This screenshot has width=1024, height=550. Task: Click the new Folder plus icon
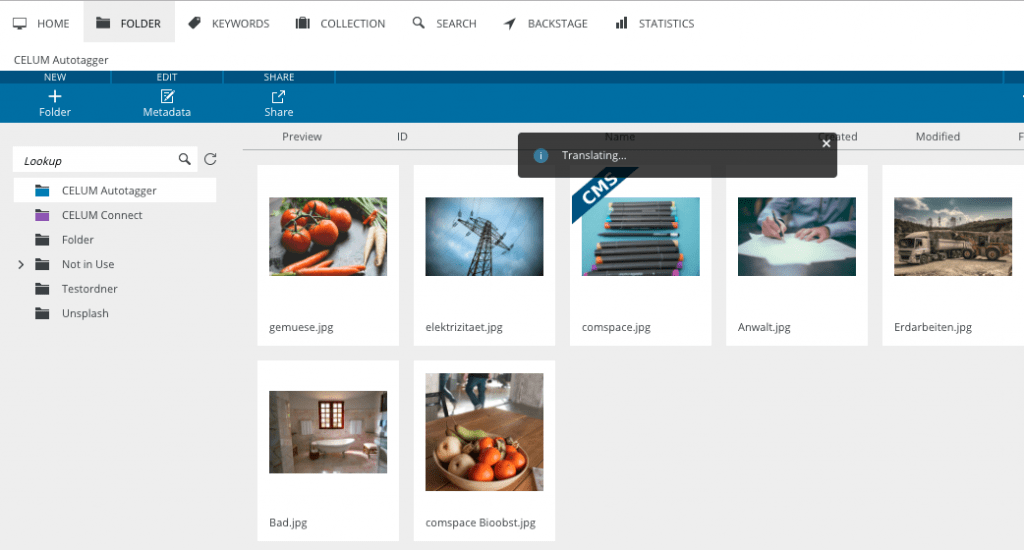[55, 96]
